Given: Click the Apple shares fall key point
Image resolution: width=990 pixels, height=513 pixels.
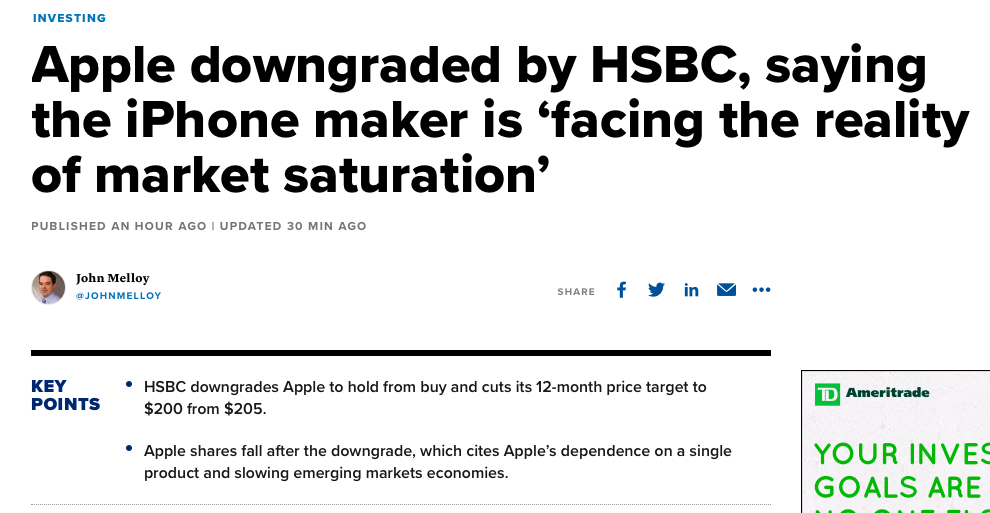Looking at the screenshot, I should [438, 462].
